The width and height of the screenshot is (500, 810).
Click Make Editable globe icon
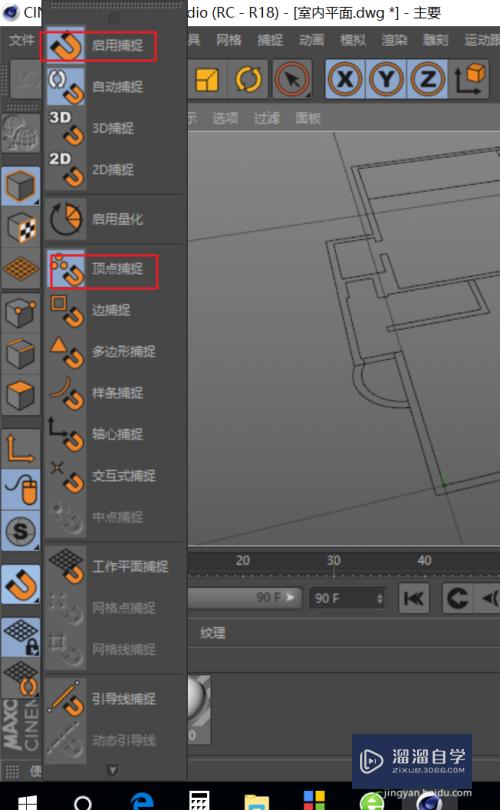coord(21,134)
